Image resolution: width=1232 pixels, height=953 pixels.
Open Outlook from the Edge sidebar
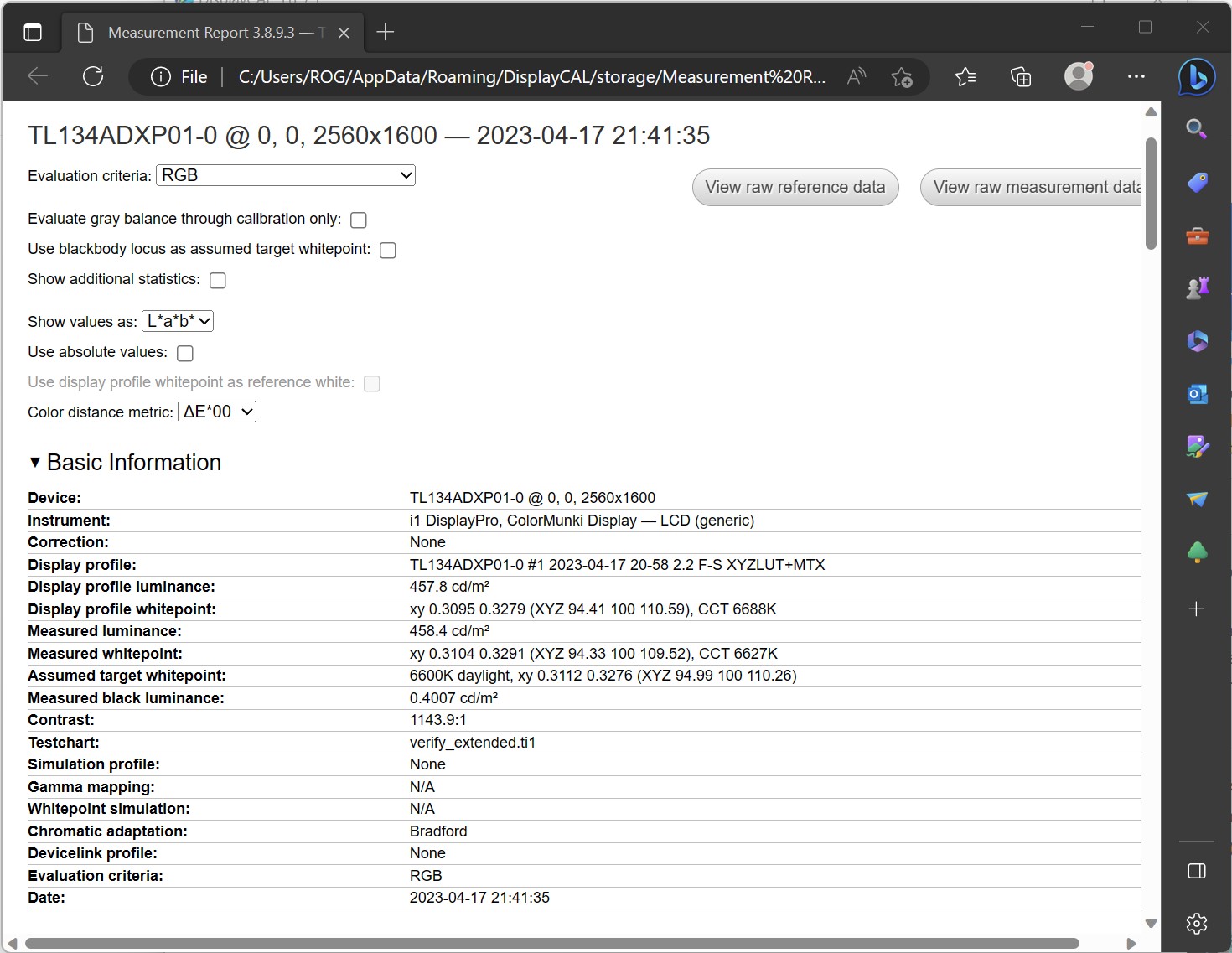pyautogui.click(x=1197, y=393)
